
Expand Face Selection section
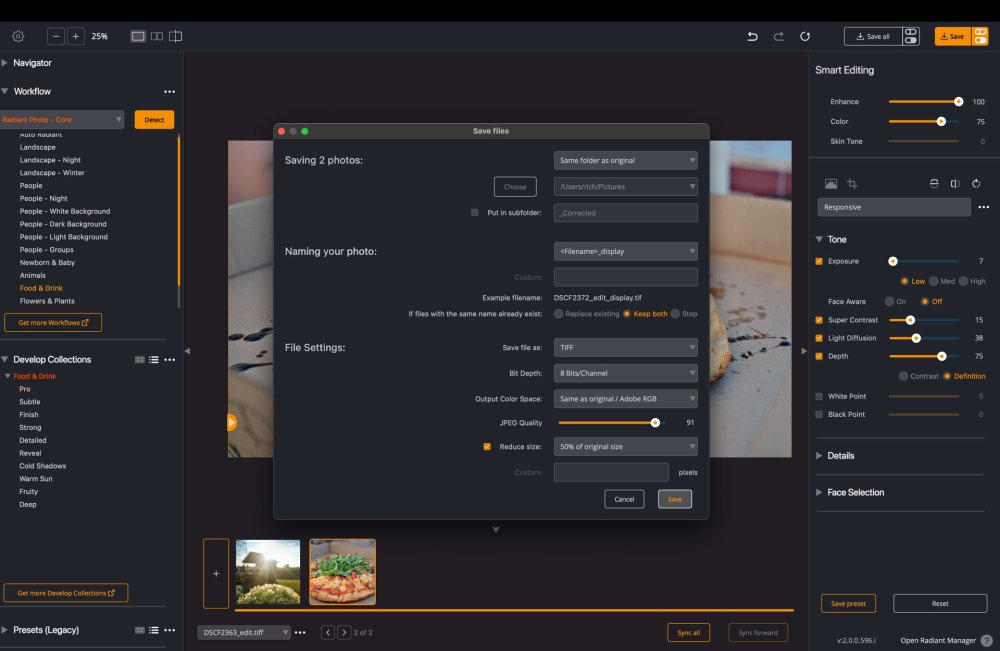[x=819, y=492]
